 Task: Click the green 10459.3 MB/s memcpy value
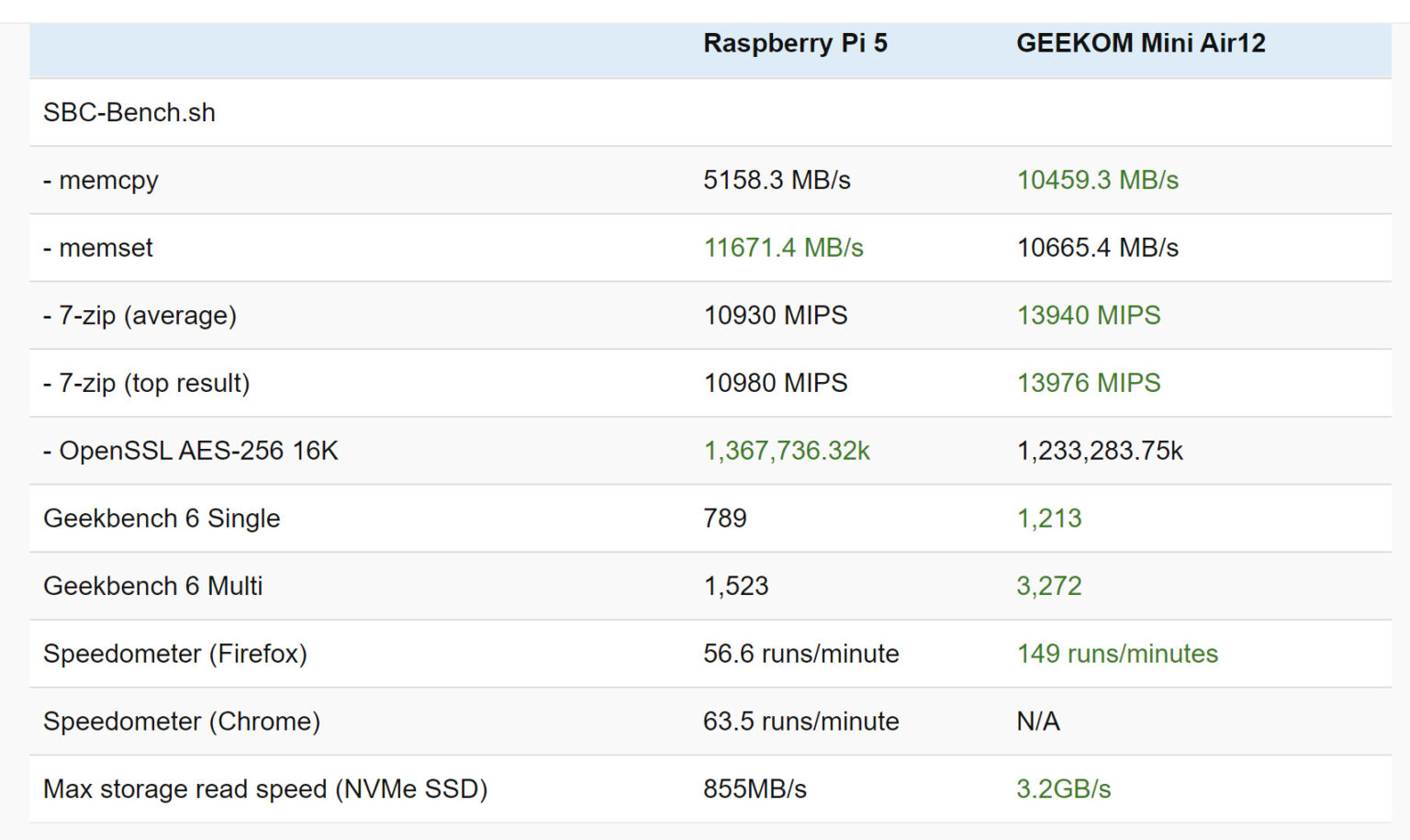(x=1098, y=180)
